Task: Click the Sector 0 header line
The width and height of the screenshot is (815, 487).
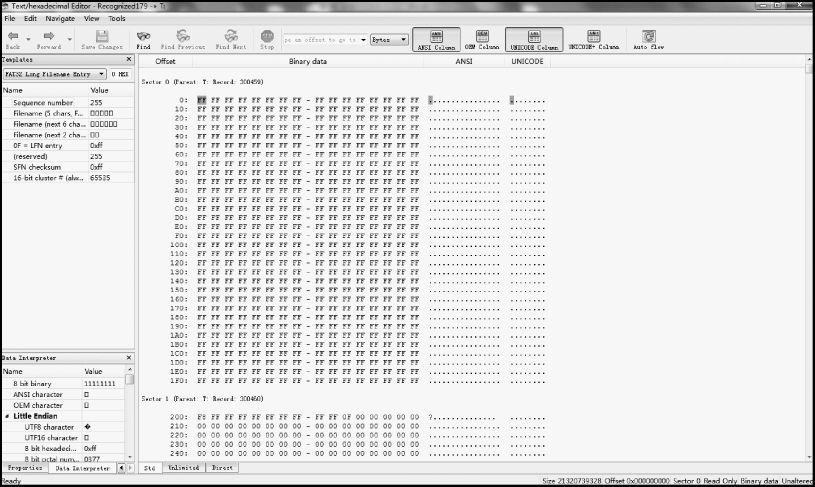Action: click(x=202, y=82)
